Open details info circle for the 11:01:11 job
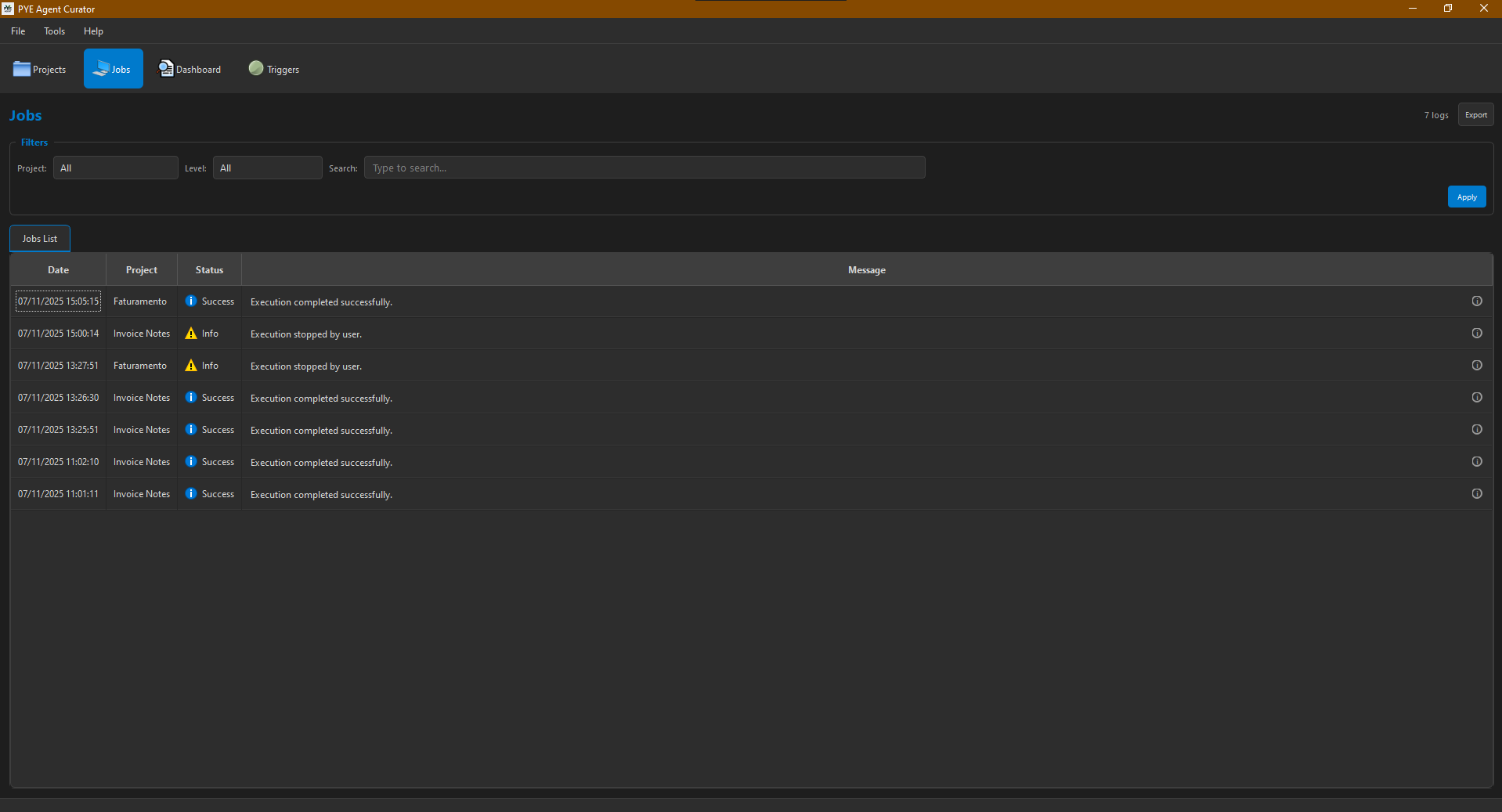1502x812 pixels. coord(1477,493)
